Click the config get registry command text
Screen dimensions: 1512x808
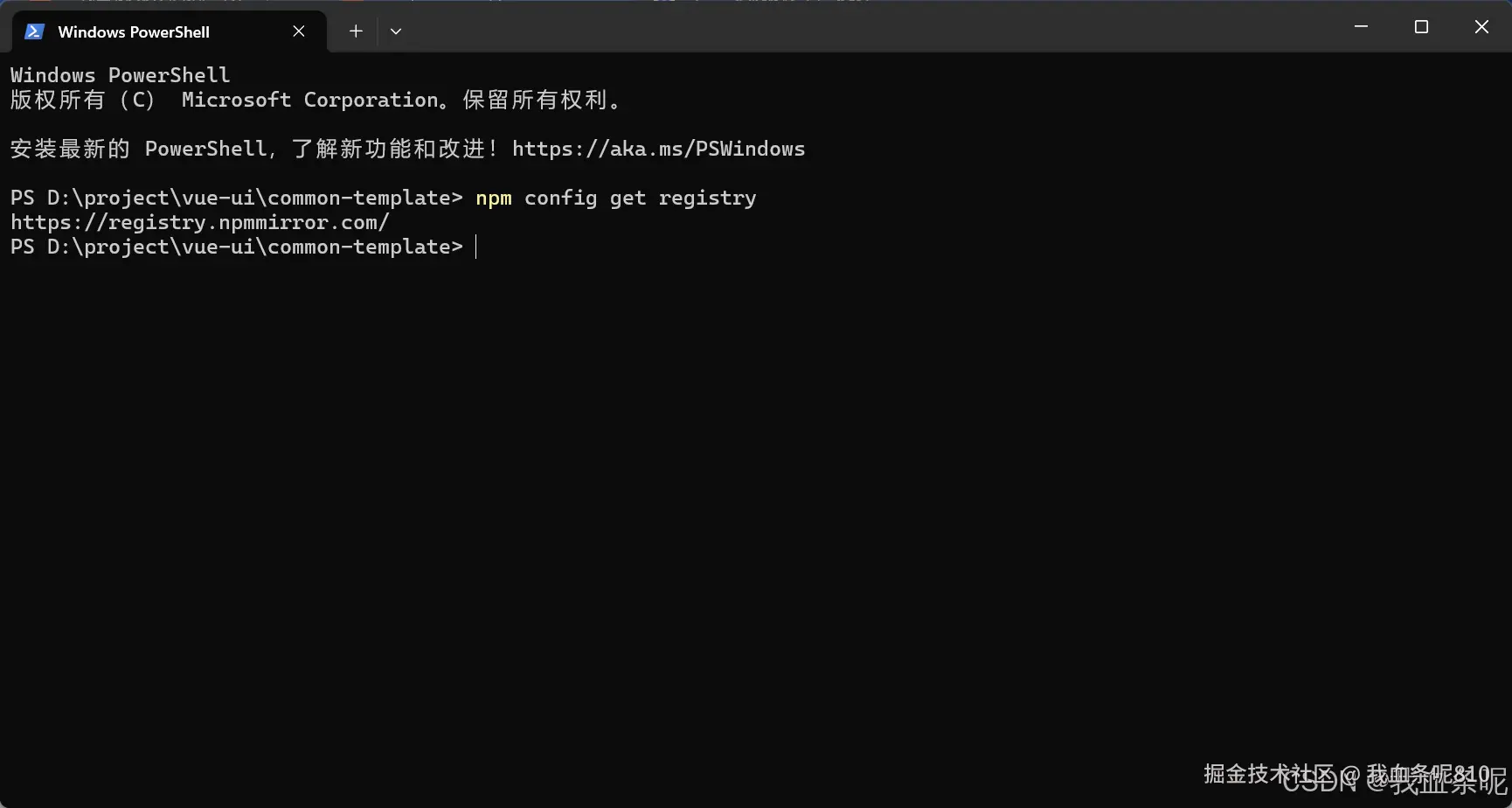(x=640, y=199)
